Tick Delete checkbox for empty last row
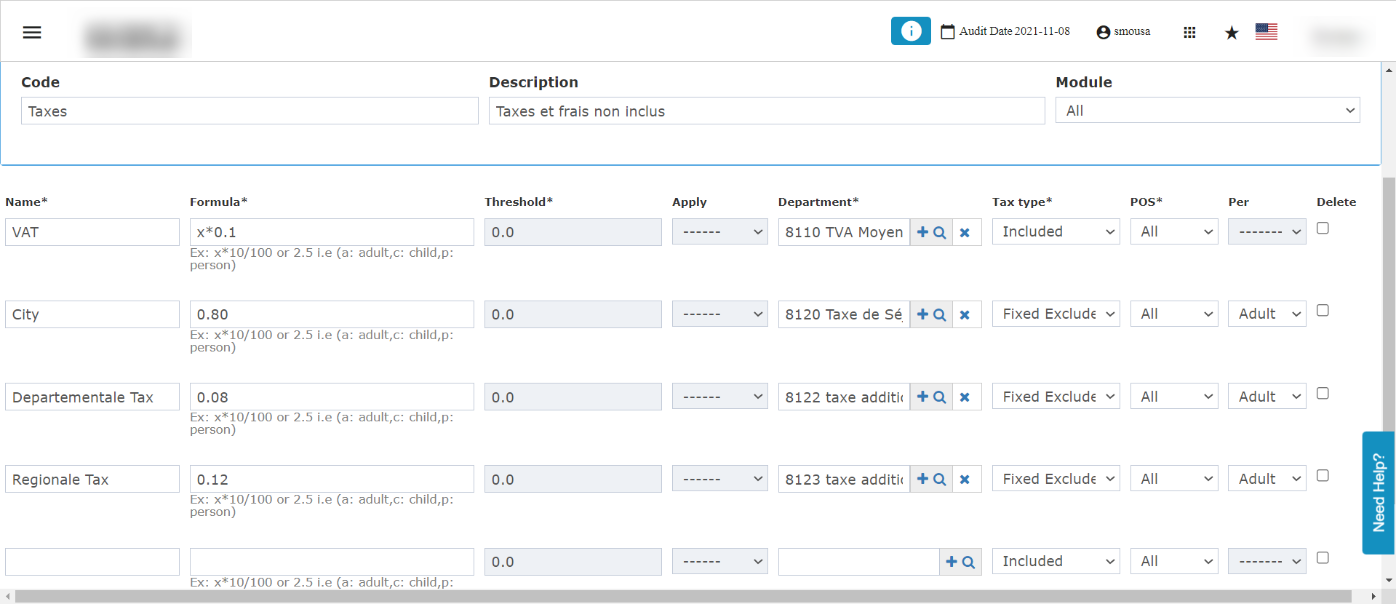This screenshot has width=1396, height=604. pyautogui.click(x=1323, y=557)
